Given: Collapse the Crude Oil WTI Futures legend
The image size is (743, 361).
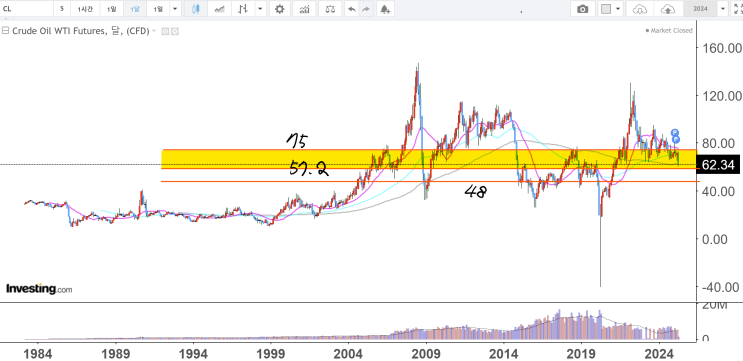Looking at the screenshot, I should [5, 31].
